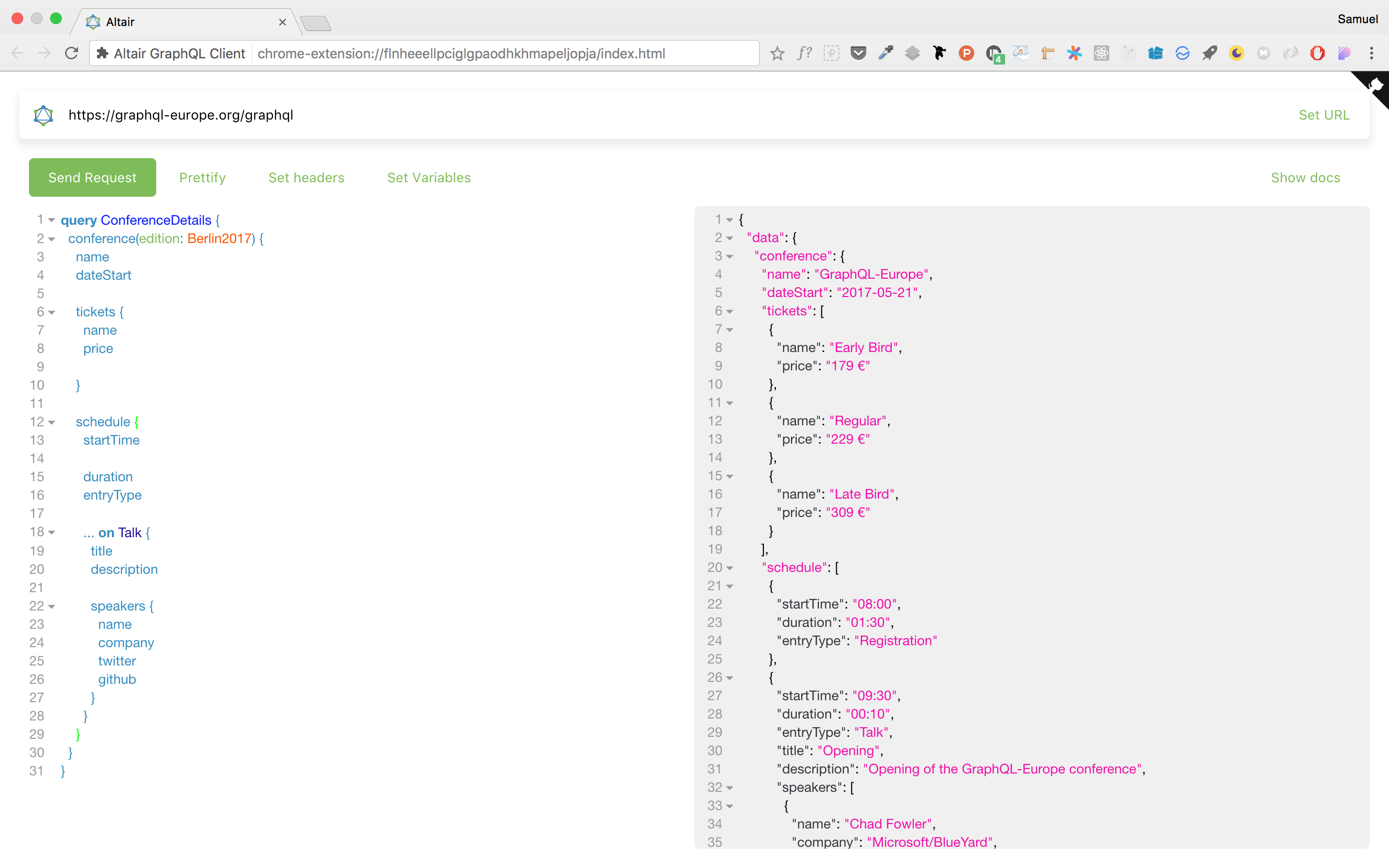
Task: Click inside the graphql-europe endpoint URL field
Action: (x=344, y=115)
